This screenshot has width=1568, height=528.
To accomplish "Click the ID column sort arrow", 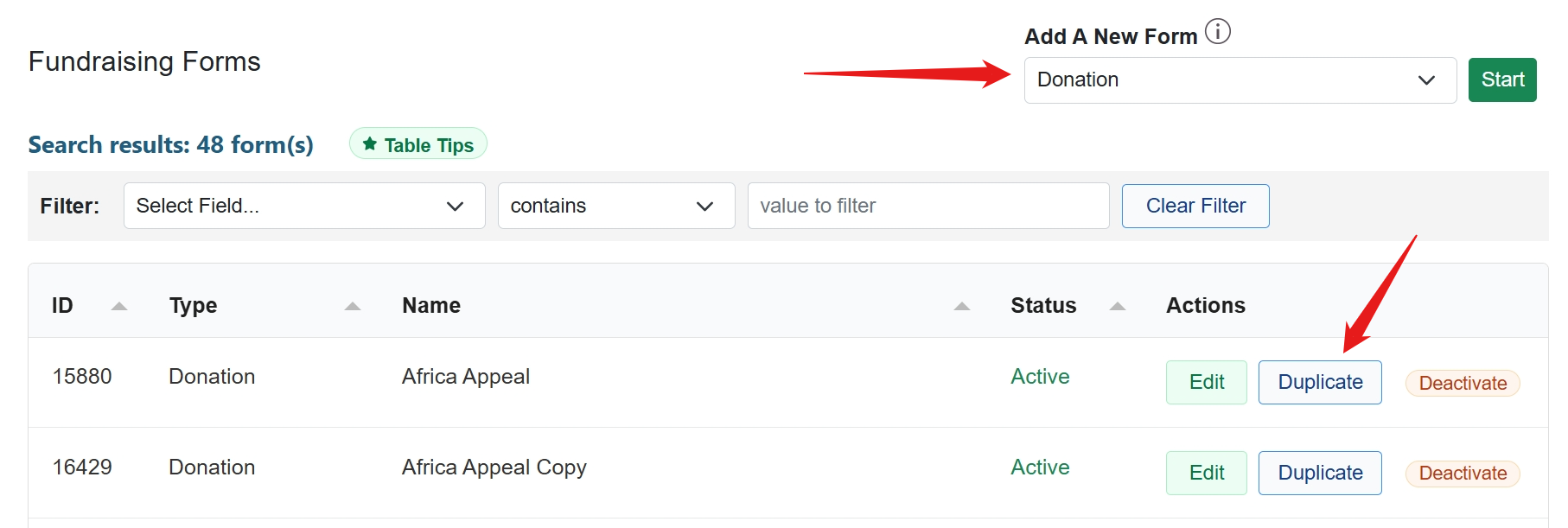I will click(119, 306).
